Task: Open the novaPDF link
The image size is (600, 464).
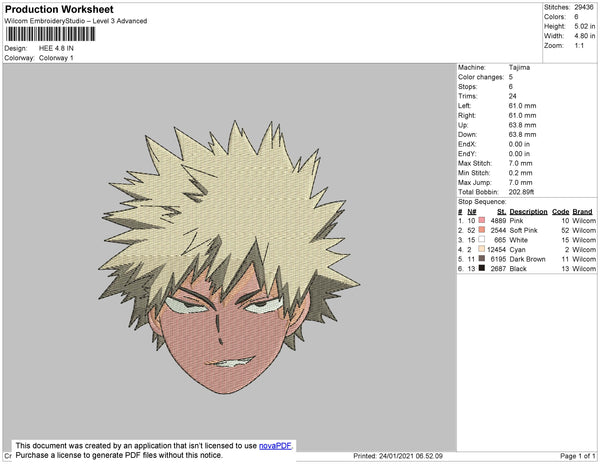Action: (275, 446)
